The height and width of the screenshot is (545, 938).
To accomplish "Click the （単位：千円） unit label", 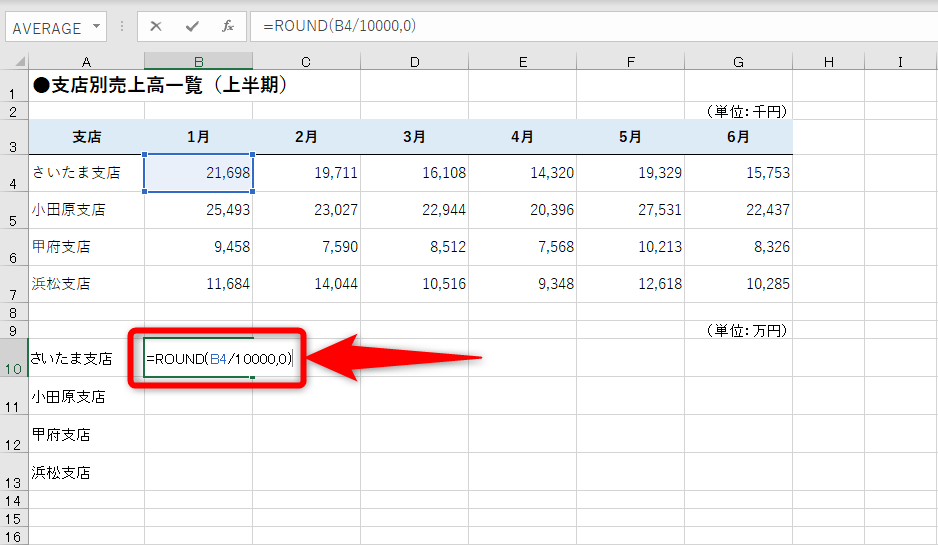I will point(747,111).
